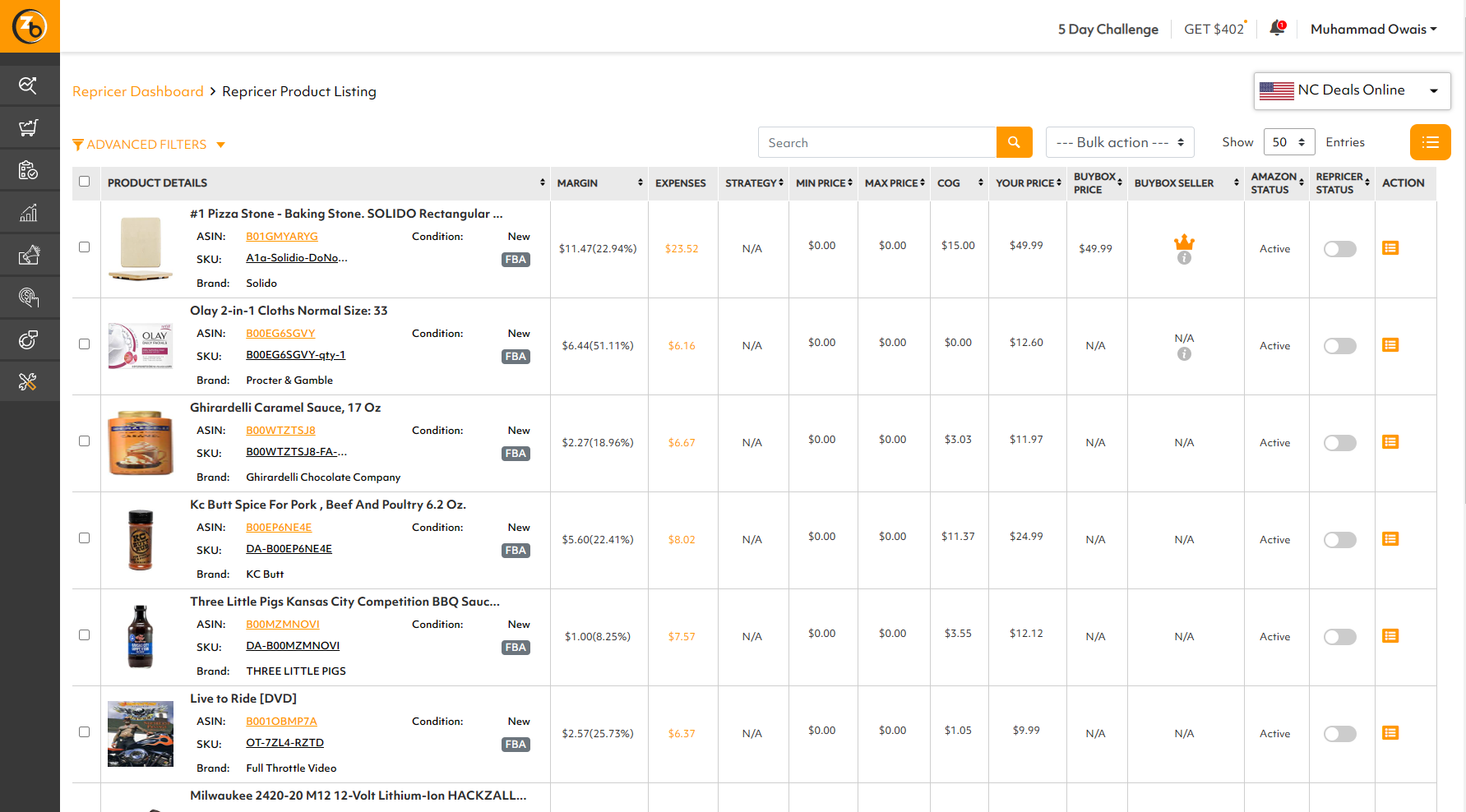This screenshot has width=1466, height=812.
Task: Enable repricer toggle for Ghirardelli Caramel Sauce
Action: click(x=1339, y=443)
